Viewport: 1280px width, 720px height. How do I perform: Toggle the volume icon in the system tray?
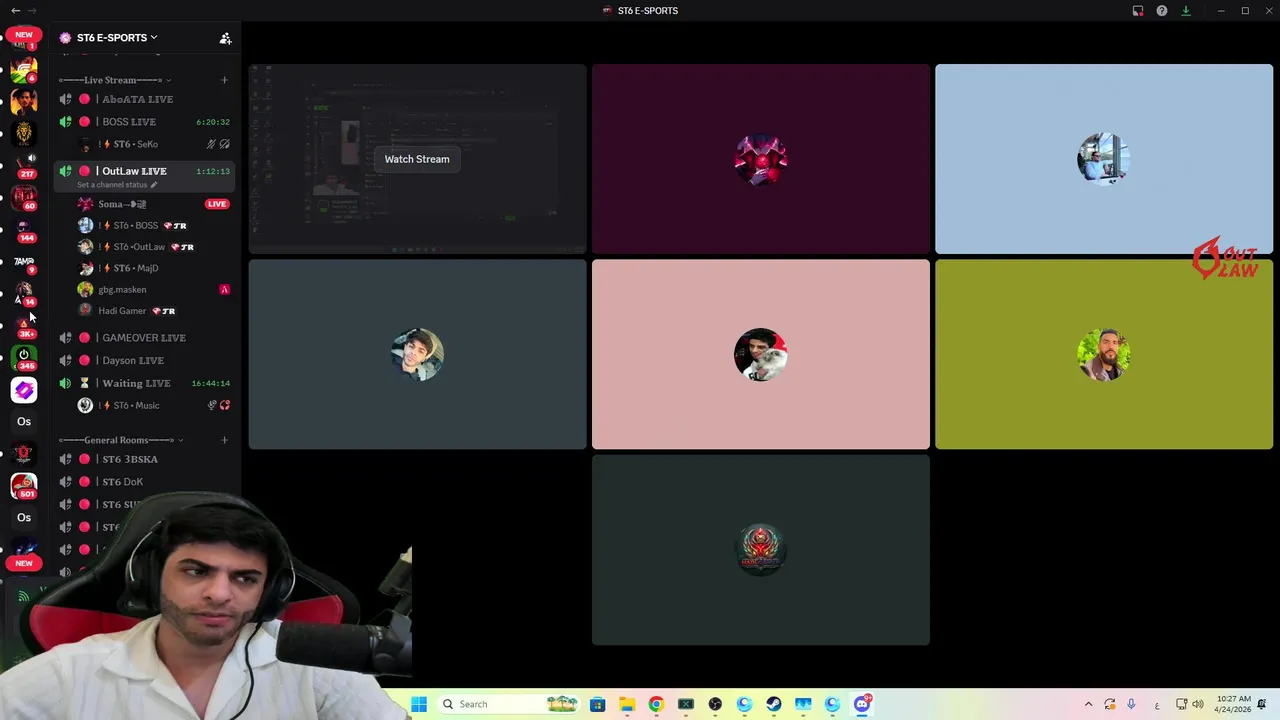pos(1198,704)
